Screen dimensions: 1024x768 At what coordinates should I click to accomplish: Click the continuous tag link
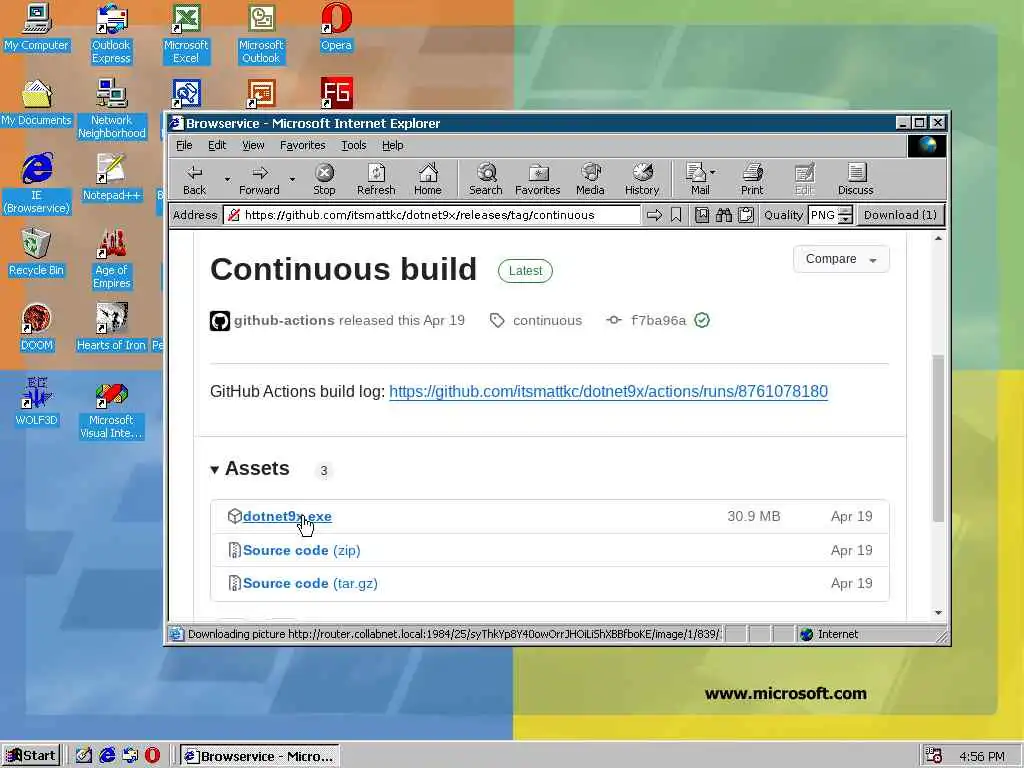point(547,321)
